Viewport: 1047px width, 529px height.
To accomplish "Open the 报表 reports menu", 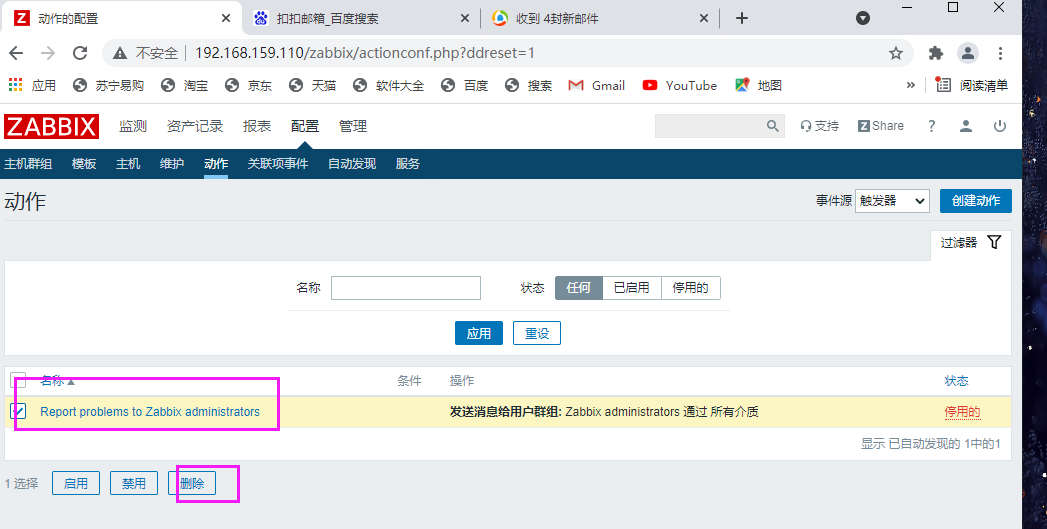I will (257, 126).
